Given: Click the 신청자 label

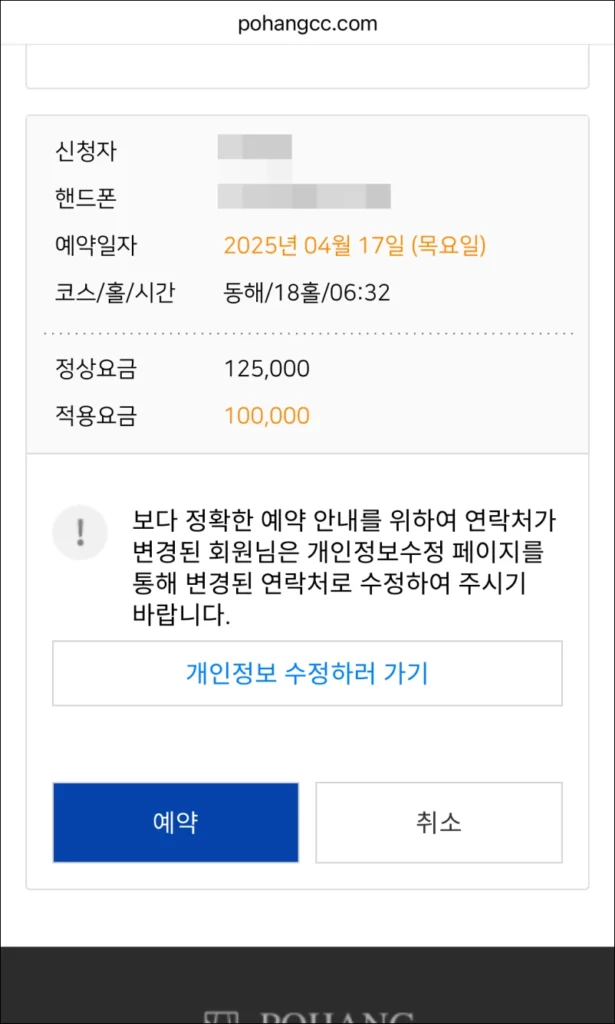Looking at the screenshot, I should pyautogui.click(x=86, y=152).
